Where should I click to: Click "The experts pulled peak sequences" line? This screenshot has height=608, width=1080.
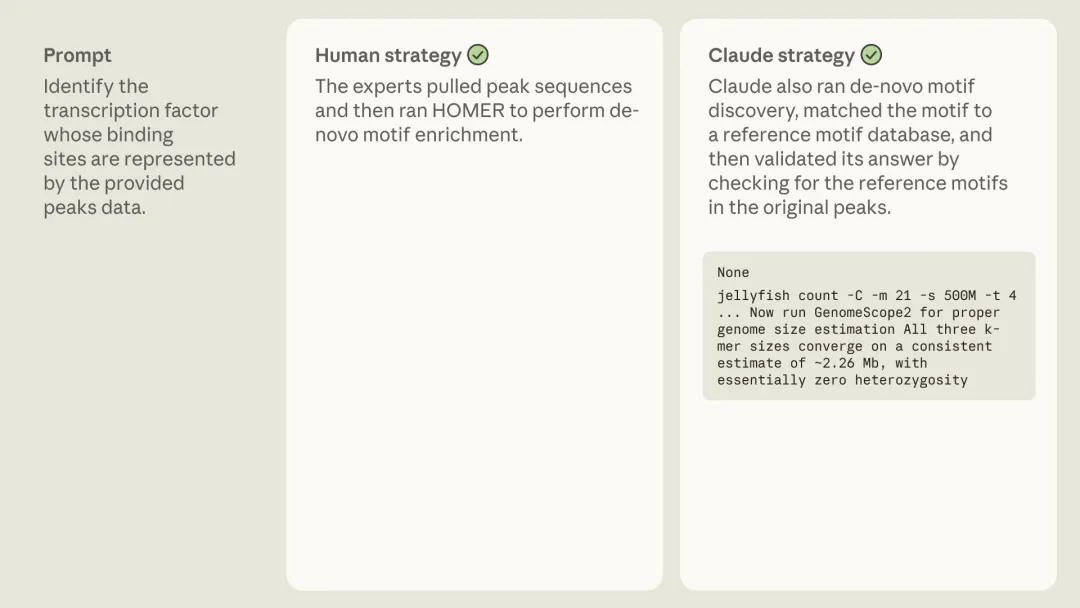(x=473, y=87)
